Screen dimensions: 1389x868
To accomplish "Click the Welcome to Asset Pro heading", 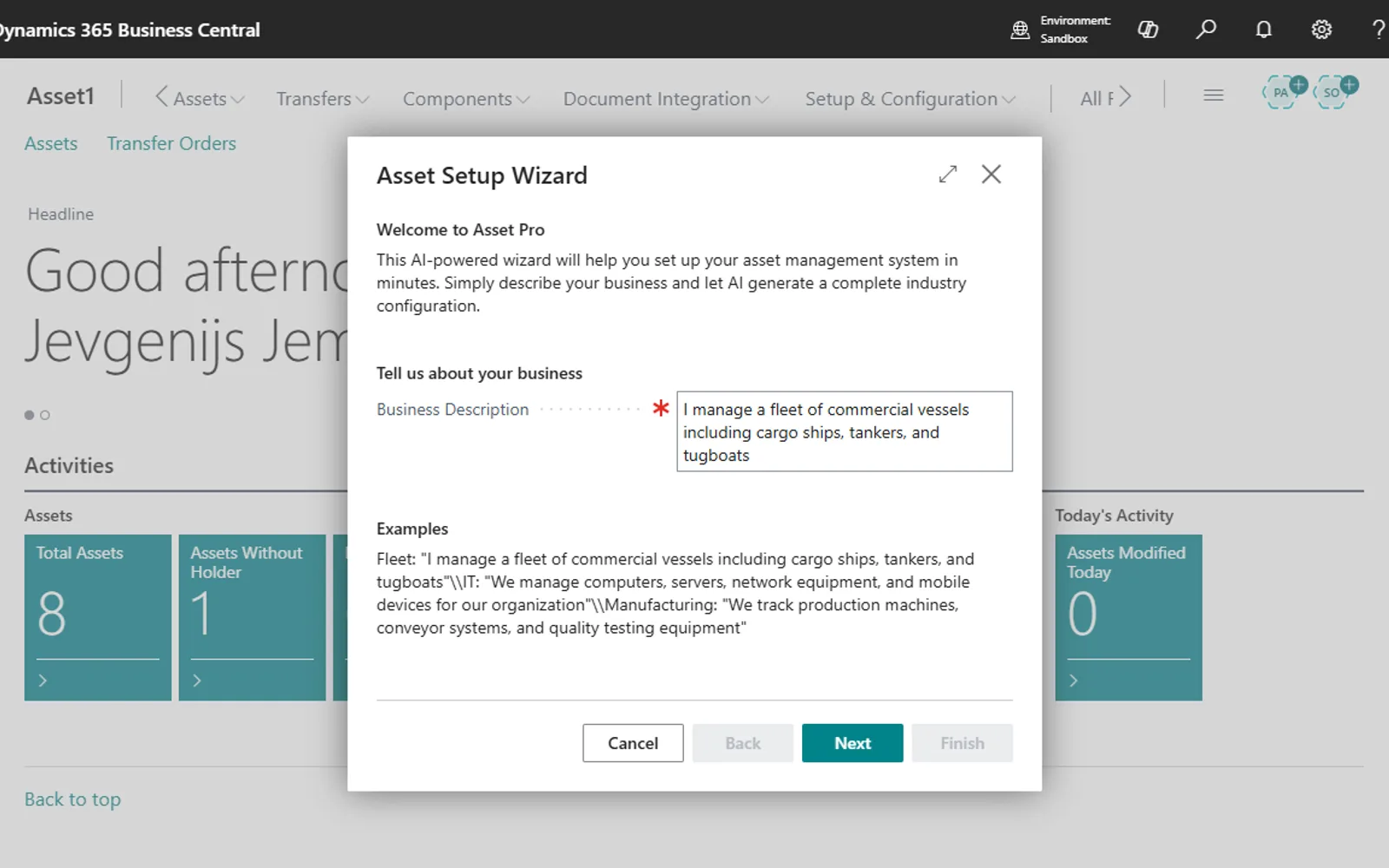I will click(x=460, y=230).
